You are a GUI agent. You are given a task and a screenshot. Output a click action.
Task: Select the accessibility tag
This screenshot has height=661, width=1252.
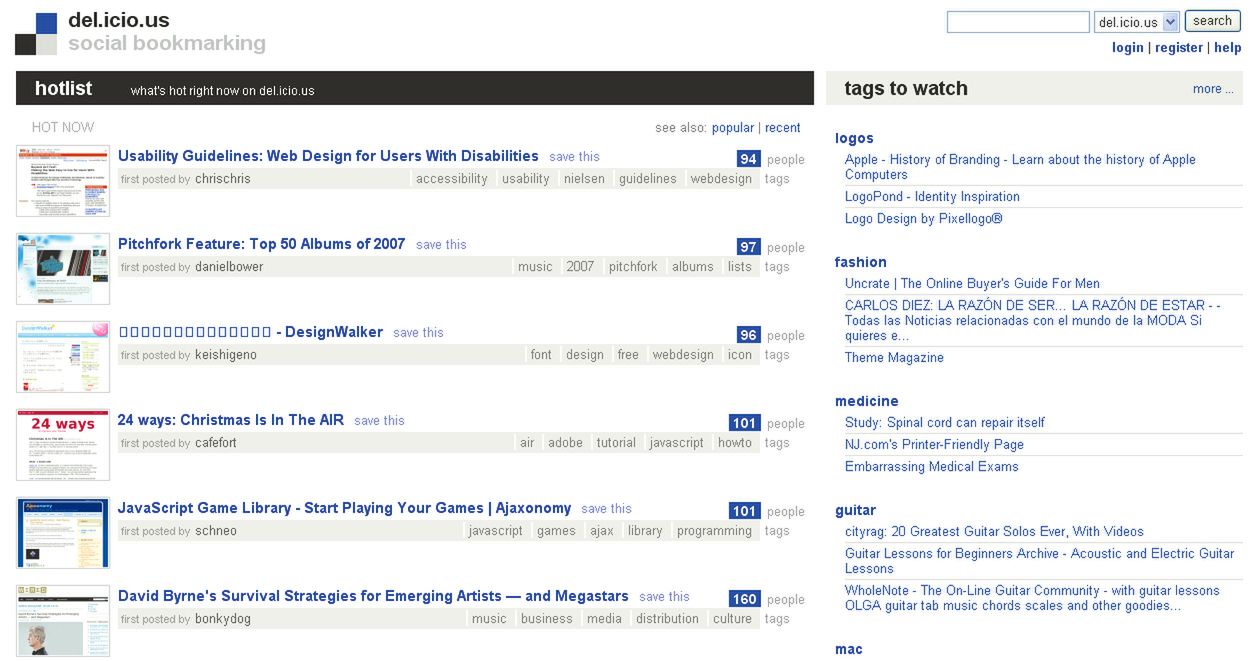452,179
